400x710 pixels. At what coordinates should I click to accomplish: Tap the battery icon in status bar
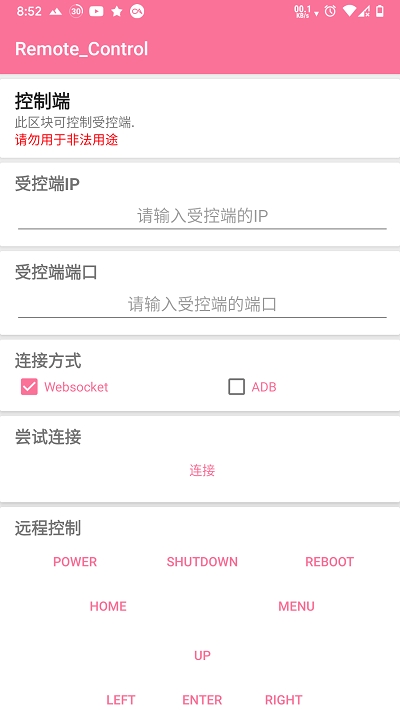pos(380,11)
